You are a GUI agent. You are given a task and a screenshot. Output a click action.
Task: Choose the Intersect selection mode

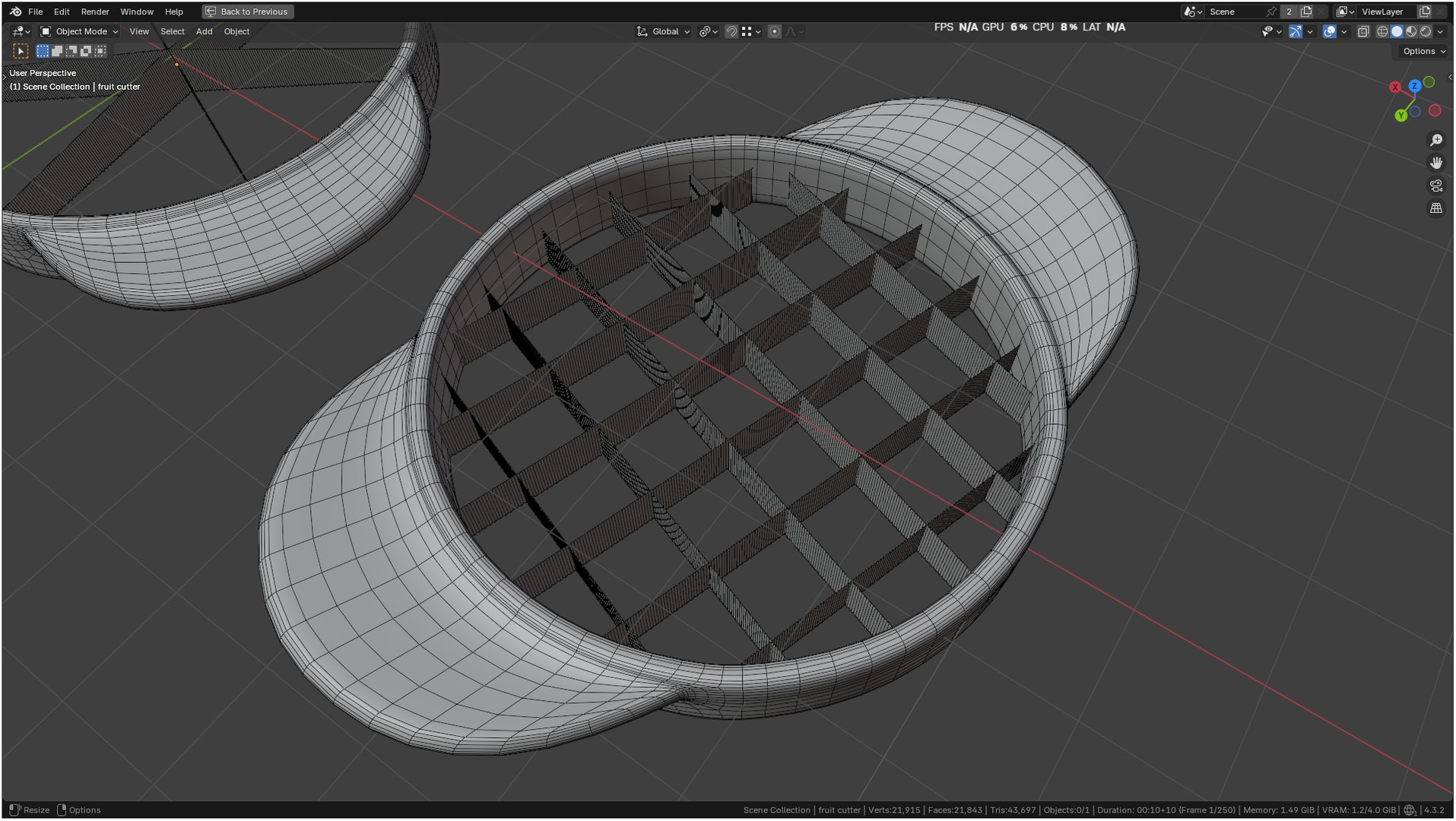pyautogui.click(x=100, y=51)
